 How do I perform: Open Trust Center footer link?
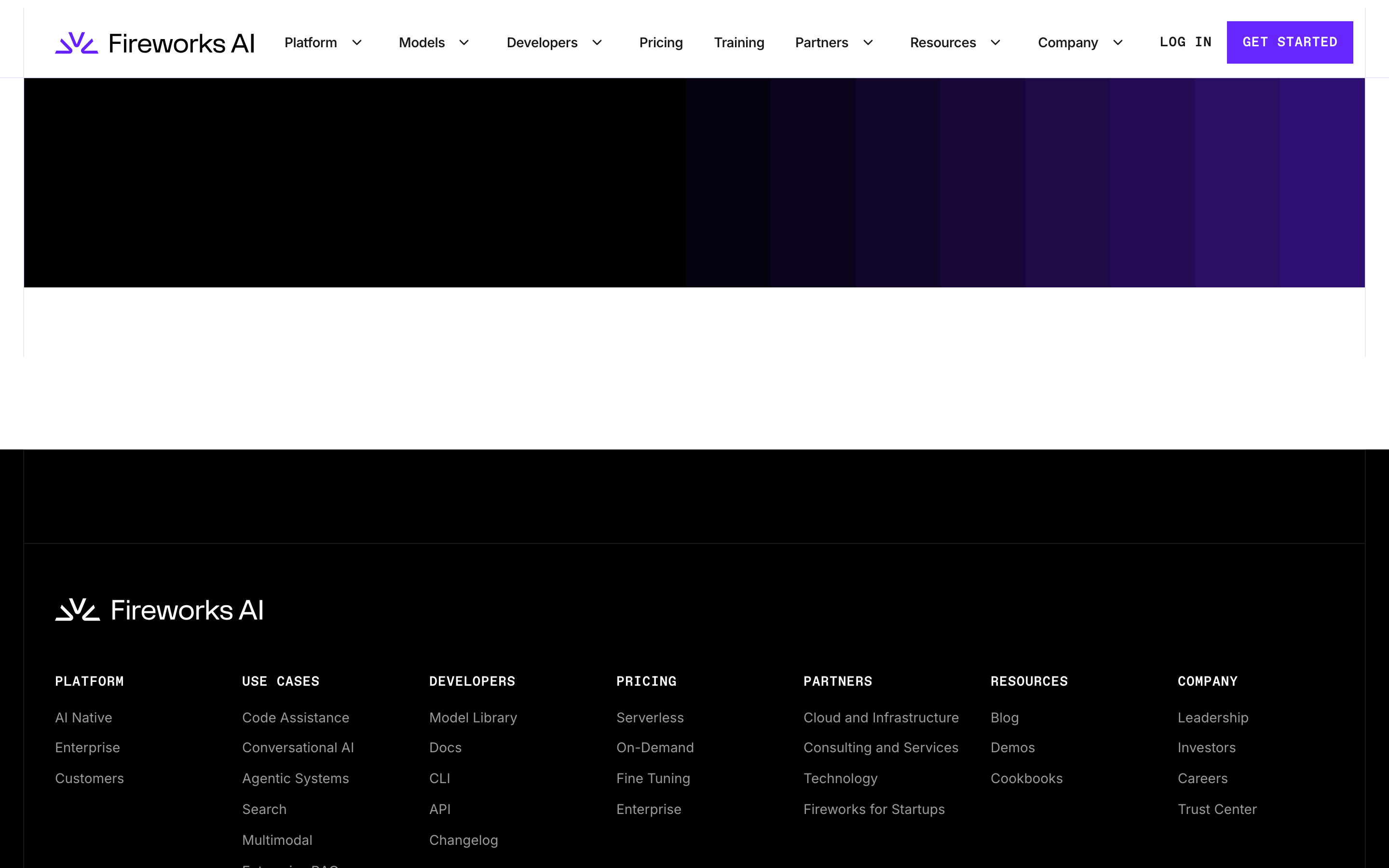click(1217, 810)
